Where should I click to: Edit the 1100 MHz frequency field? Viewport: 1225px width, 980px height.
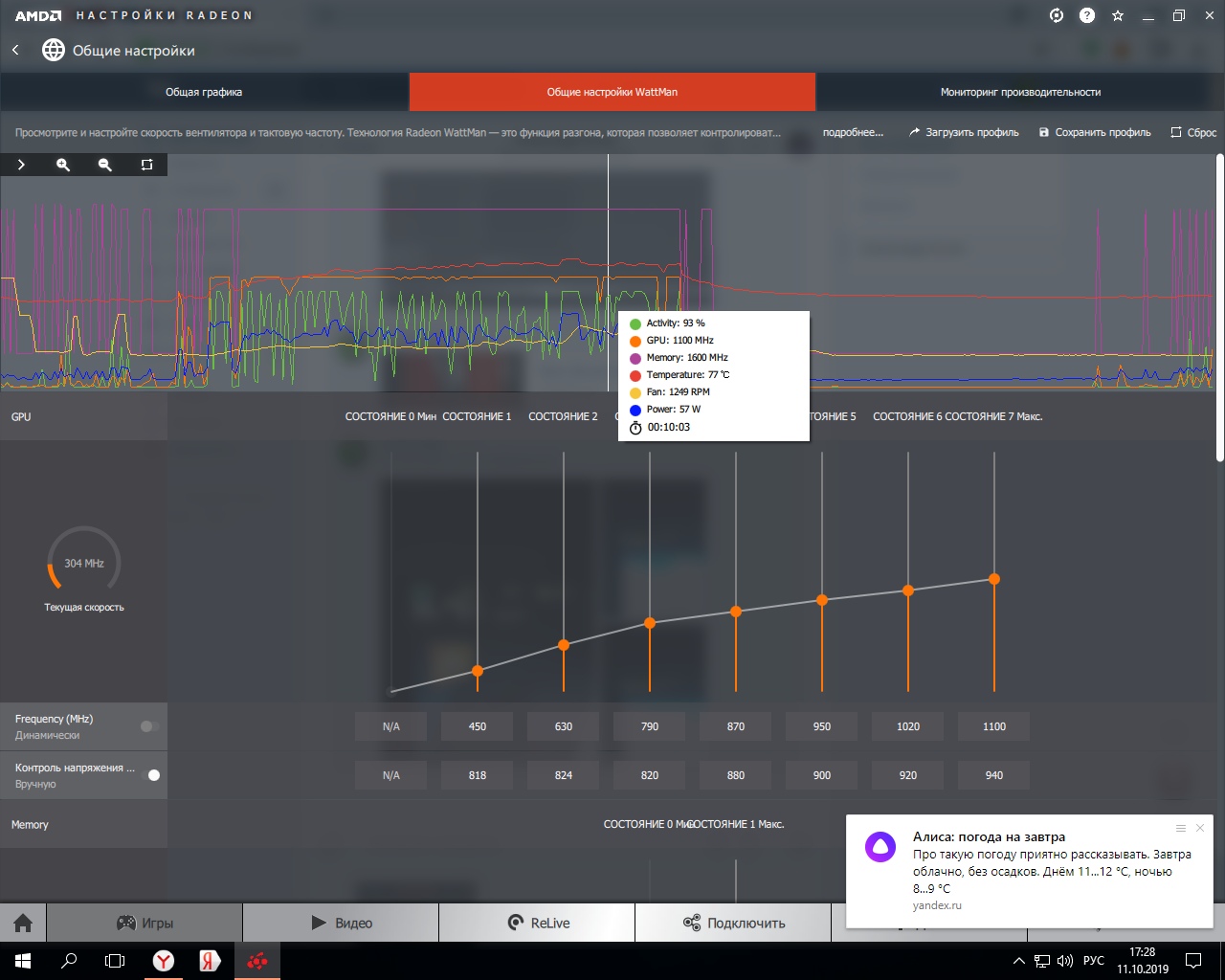(994, 726)
